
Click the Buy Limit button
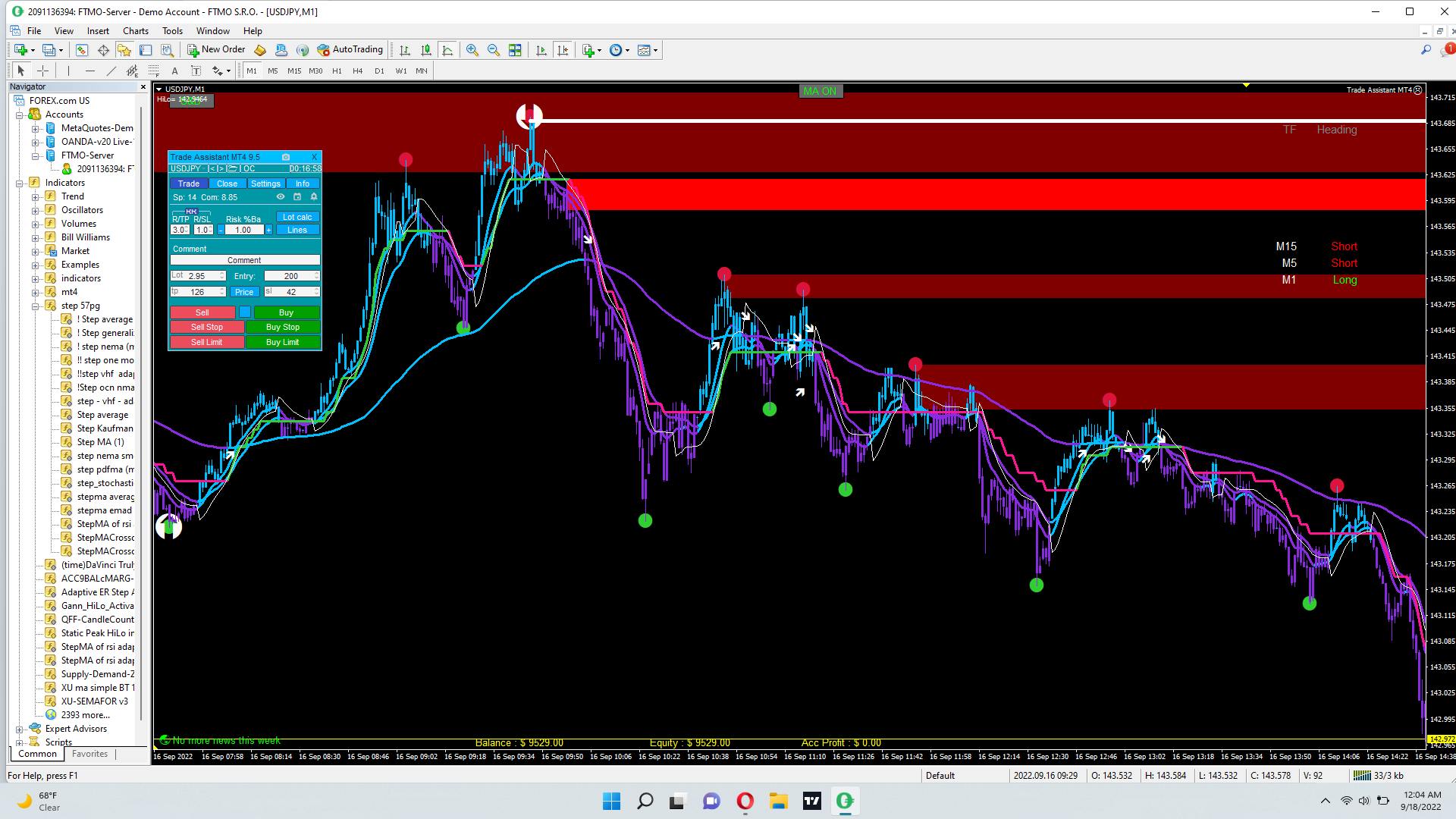tap(282, 342)
